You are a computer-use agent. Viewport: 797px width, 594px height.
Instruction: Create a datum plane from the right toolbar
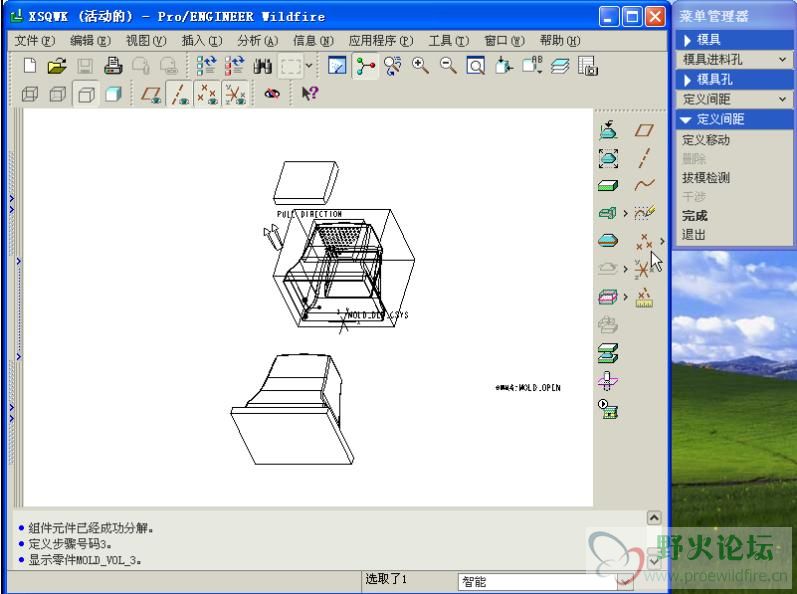coord(644,130)
